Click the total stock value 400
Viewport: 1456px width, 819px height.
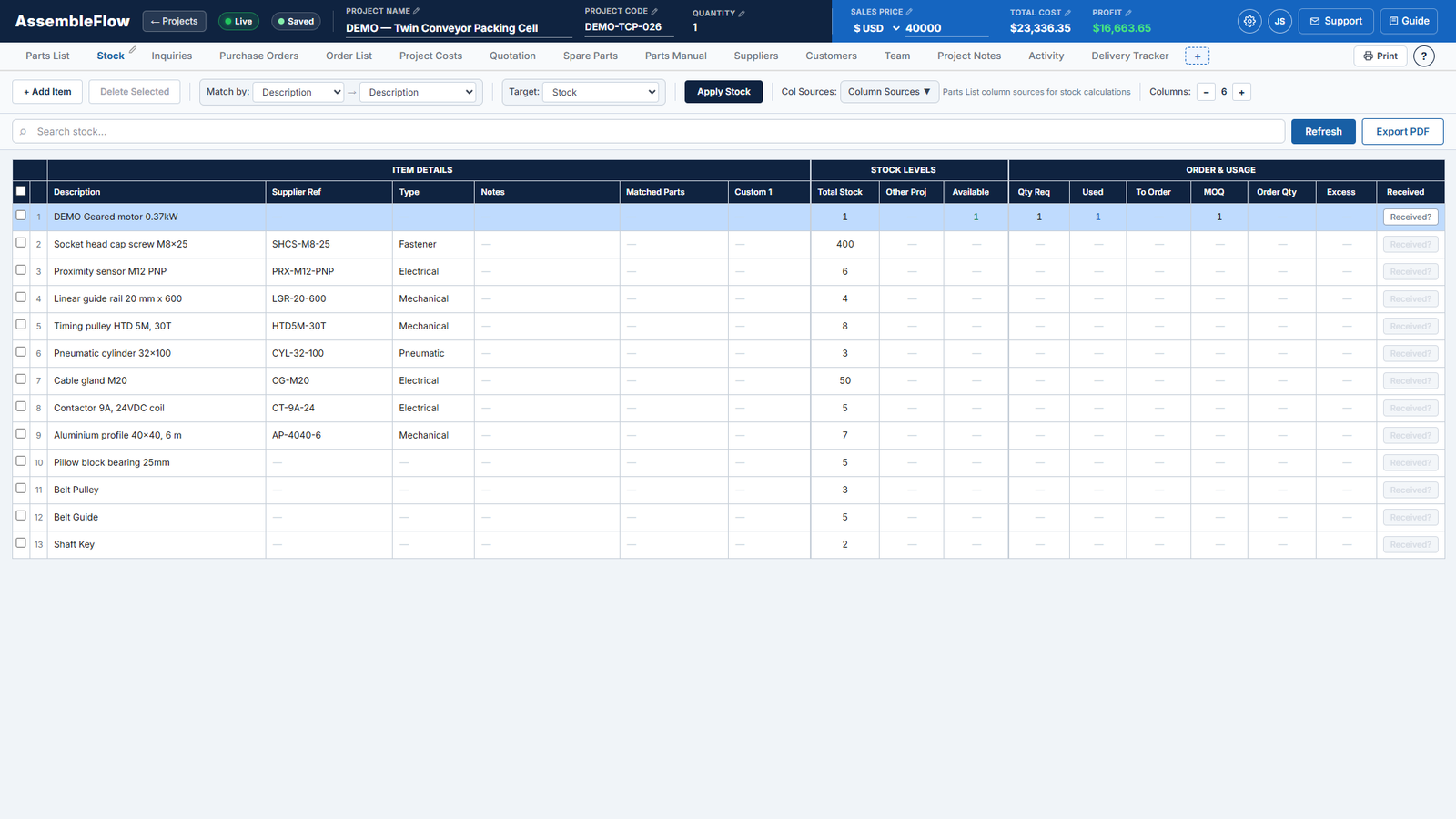pos(844,244)
